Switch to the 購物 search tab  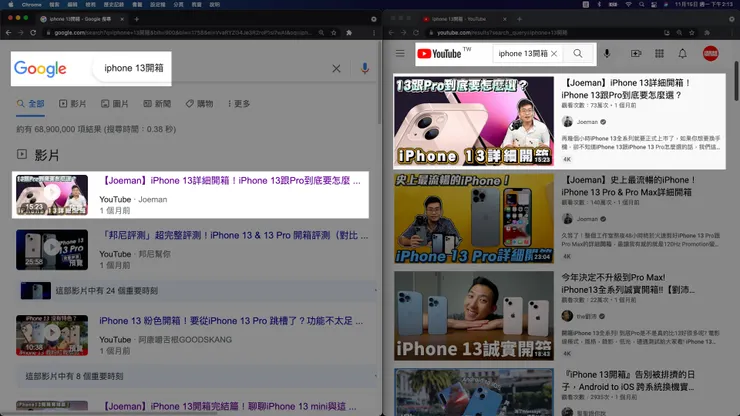click(x=199, y=103)
